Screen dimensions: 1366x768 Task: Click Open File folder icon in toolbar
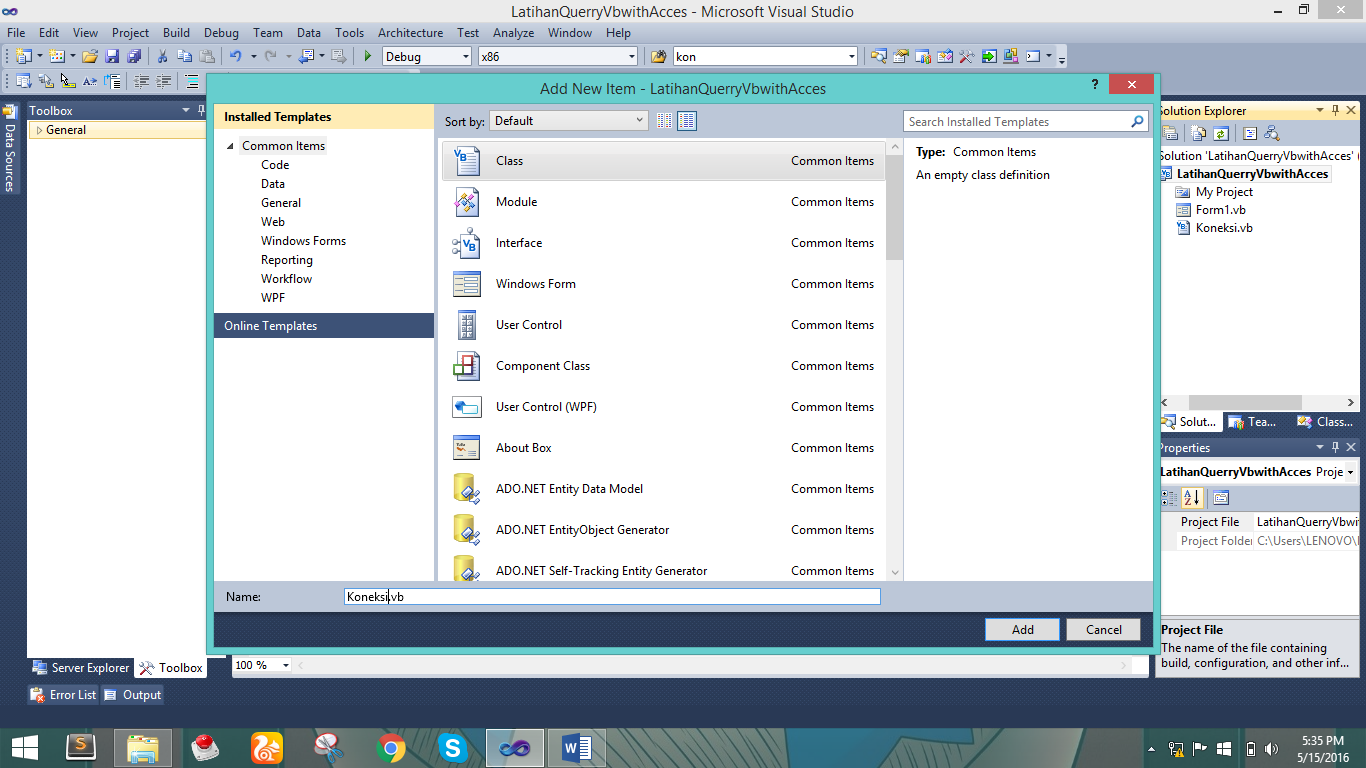pos(90,56)
